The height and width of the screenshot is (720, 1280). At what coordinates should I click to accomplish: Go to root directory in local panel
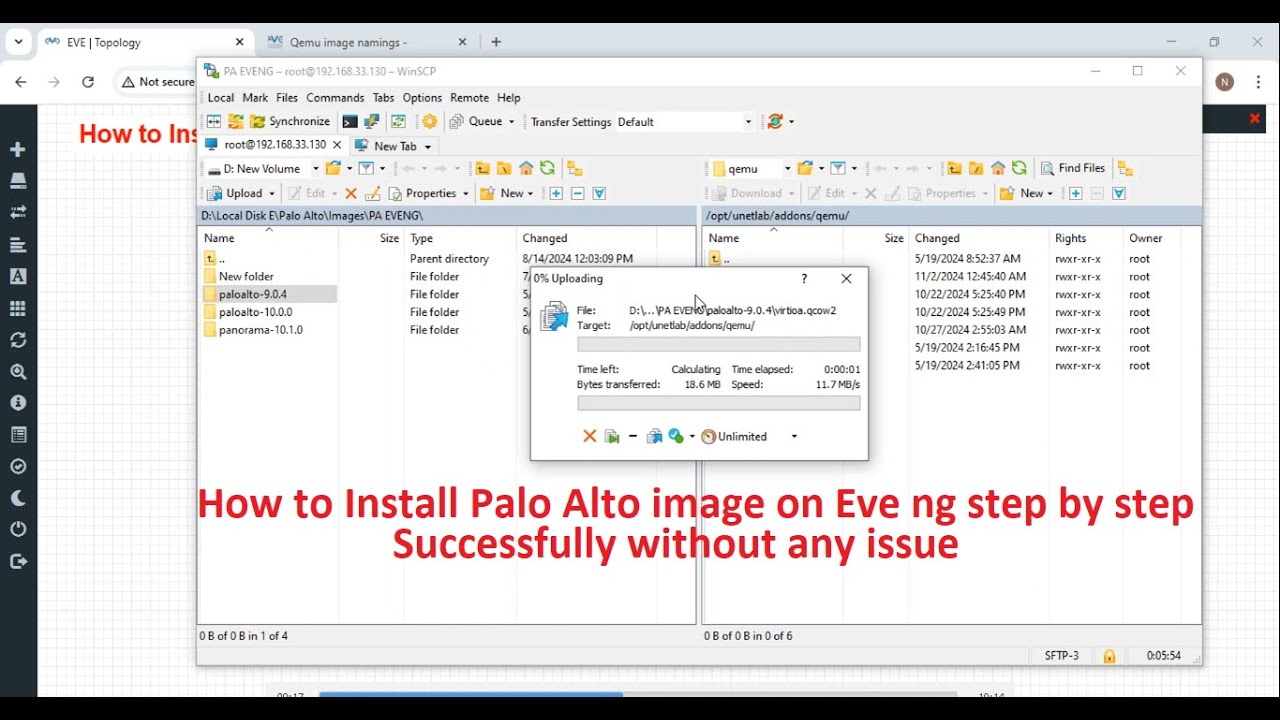(x=504, y=168)
